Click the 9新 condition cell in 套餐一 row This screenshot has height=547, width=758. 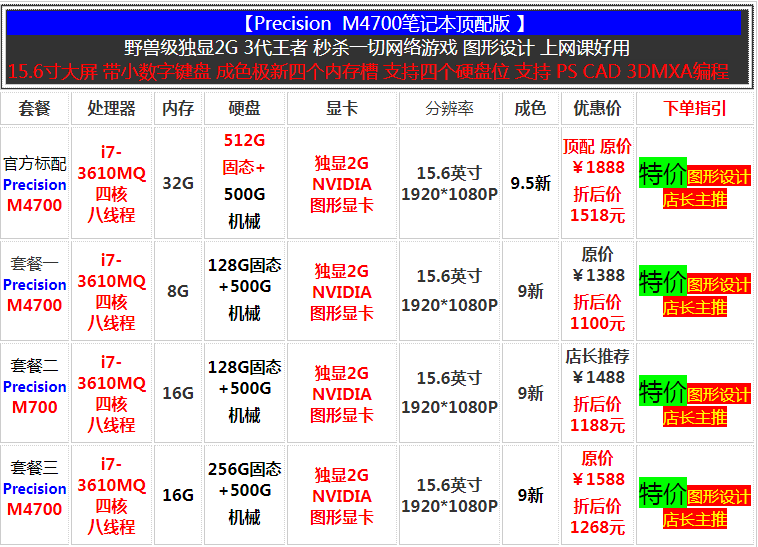pyautogui.click(x=530, y=291)
